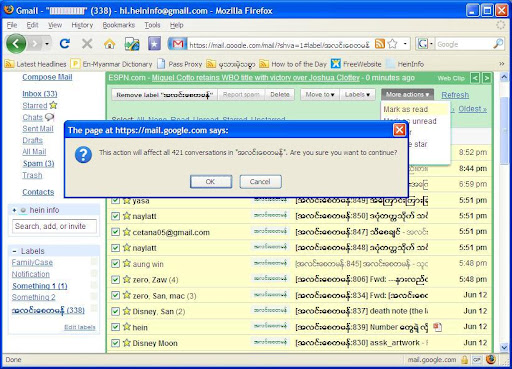Screen dimensions: 512x369
Task: Open the Labels dropdown button
Action: [357, 95]
